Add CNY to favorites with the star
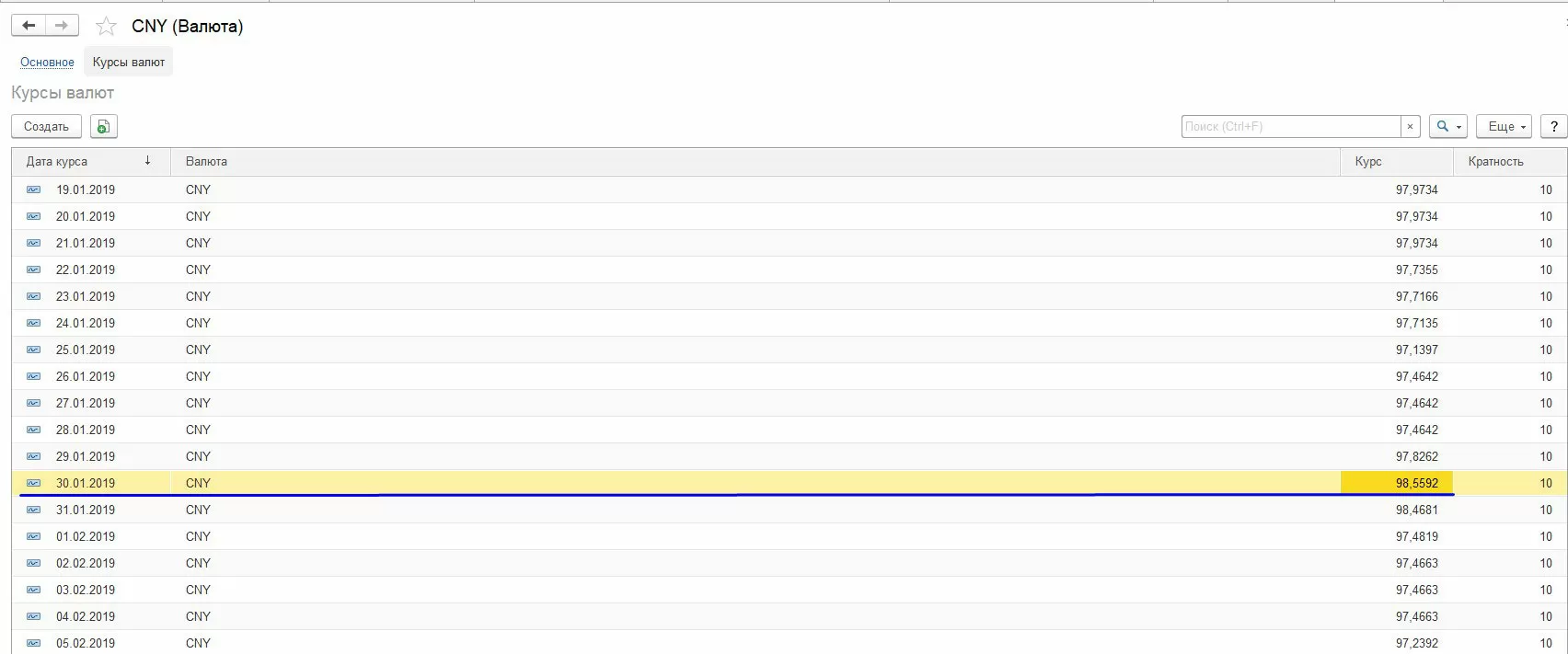The width and height of the screenshot is (1568, 654). 107,27
